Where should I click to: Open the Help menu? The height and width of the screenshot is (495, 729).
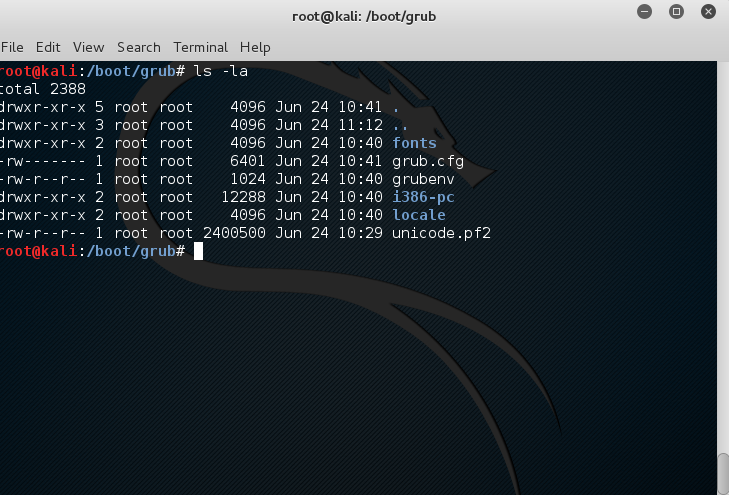click(x=255, y=47)
